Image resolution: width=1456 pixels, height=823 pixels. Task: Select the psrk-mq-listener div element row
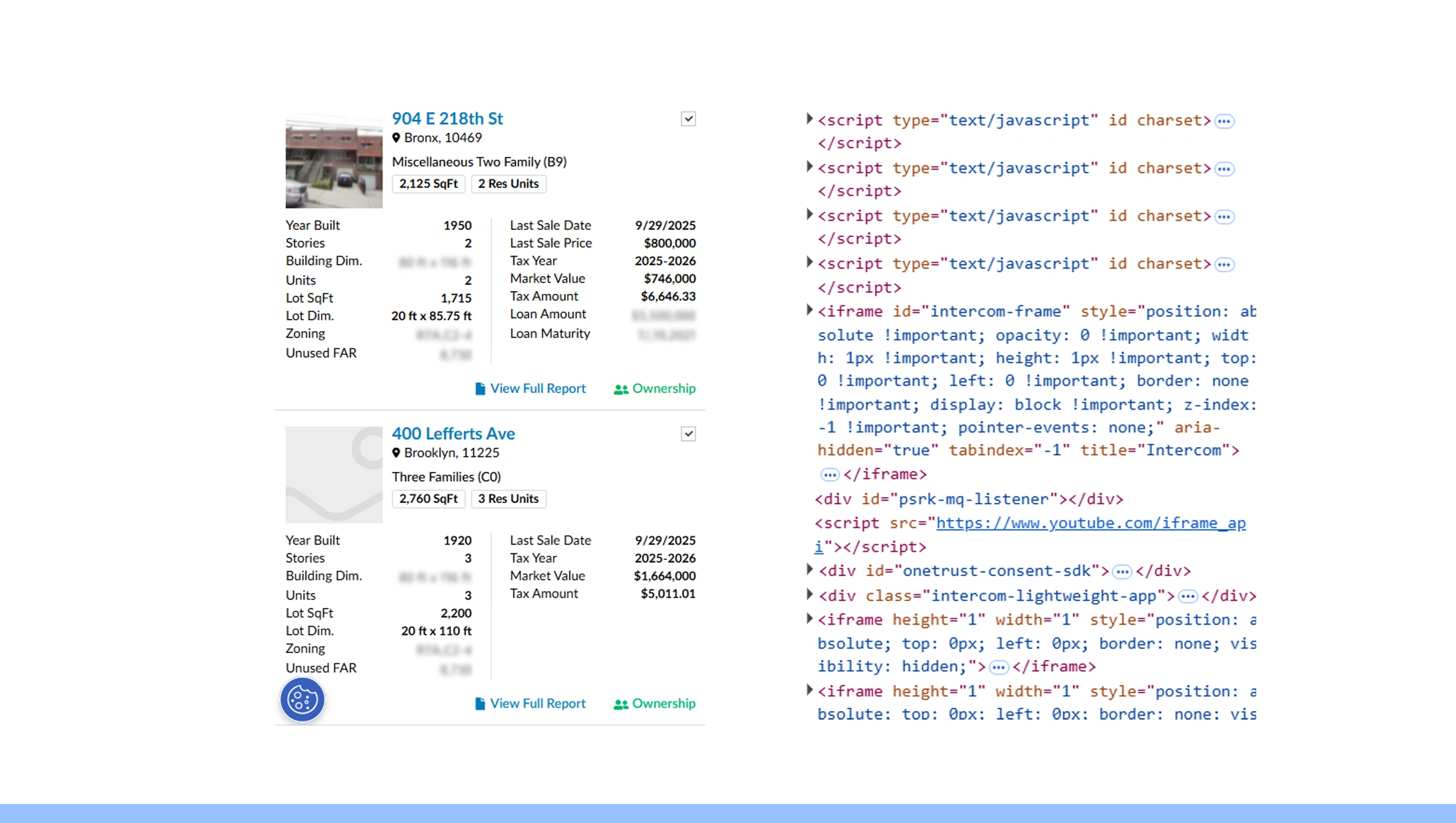point(968,500)
